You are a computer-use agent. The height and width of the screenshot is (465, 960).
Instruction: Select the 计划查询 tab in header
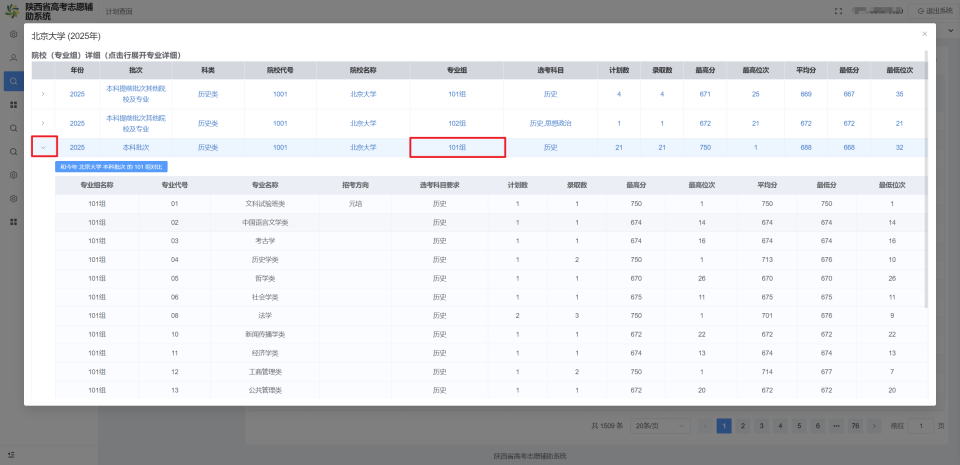pyautogui.click(x=119, y=12)
